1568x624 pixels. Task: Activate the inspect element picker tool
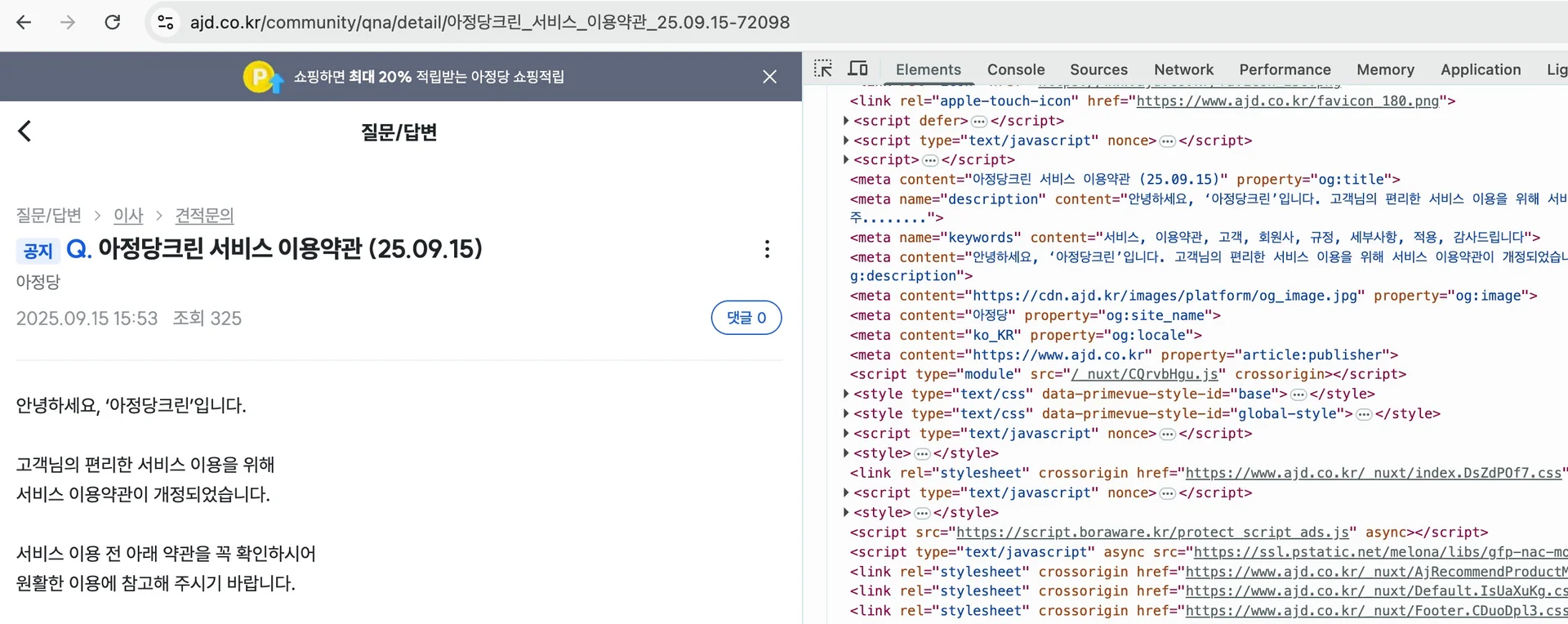point(823,69)
